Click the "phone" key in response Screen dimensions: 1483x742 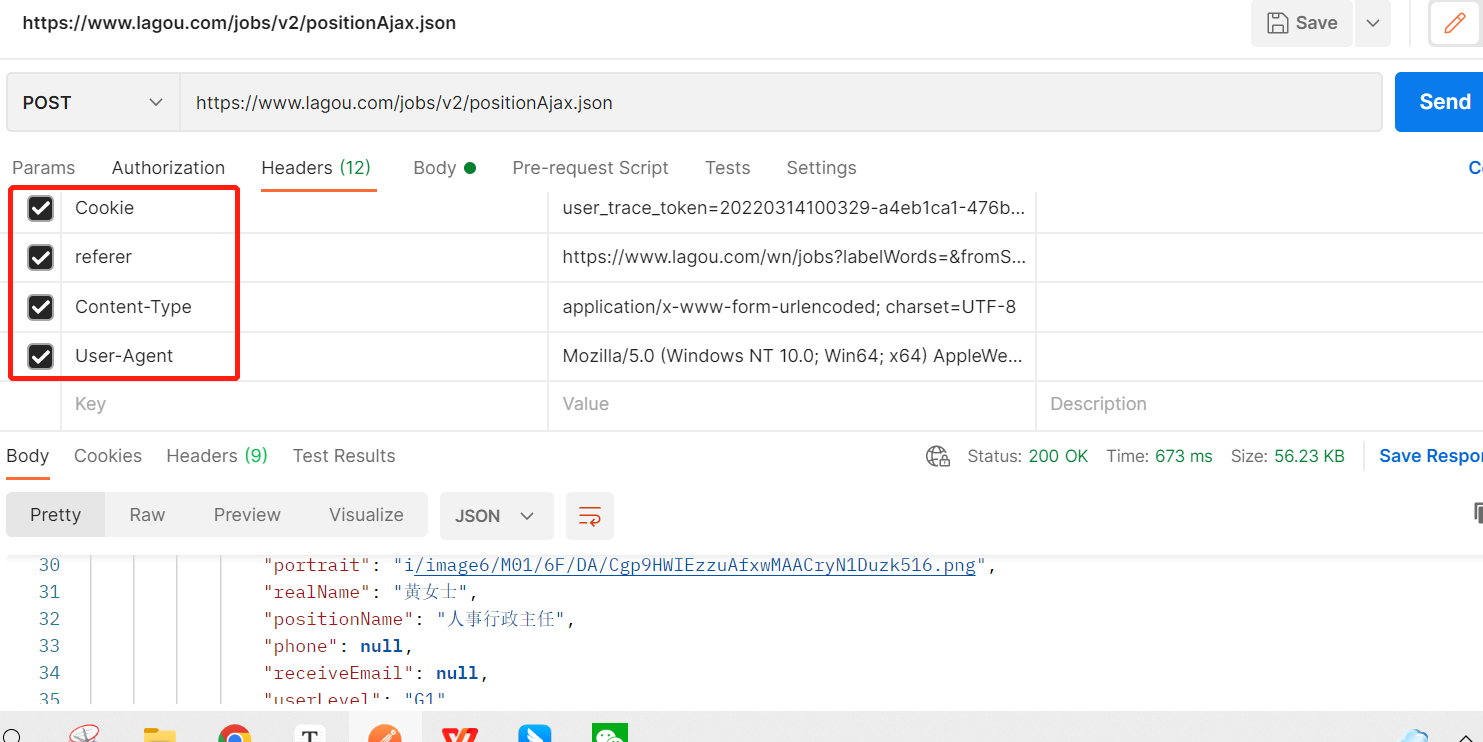[301, 646]
